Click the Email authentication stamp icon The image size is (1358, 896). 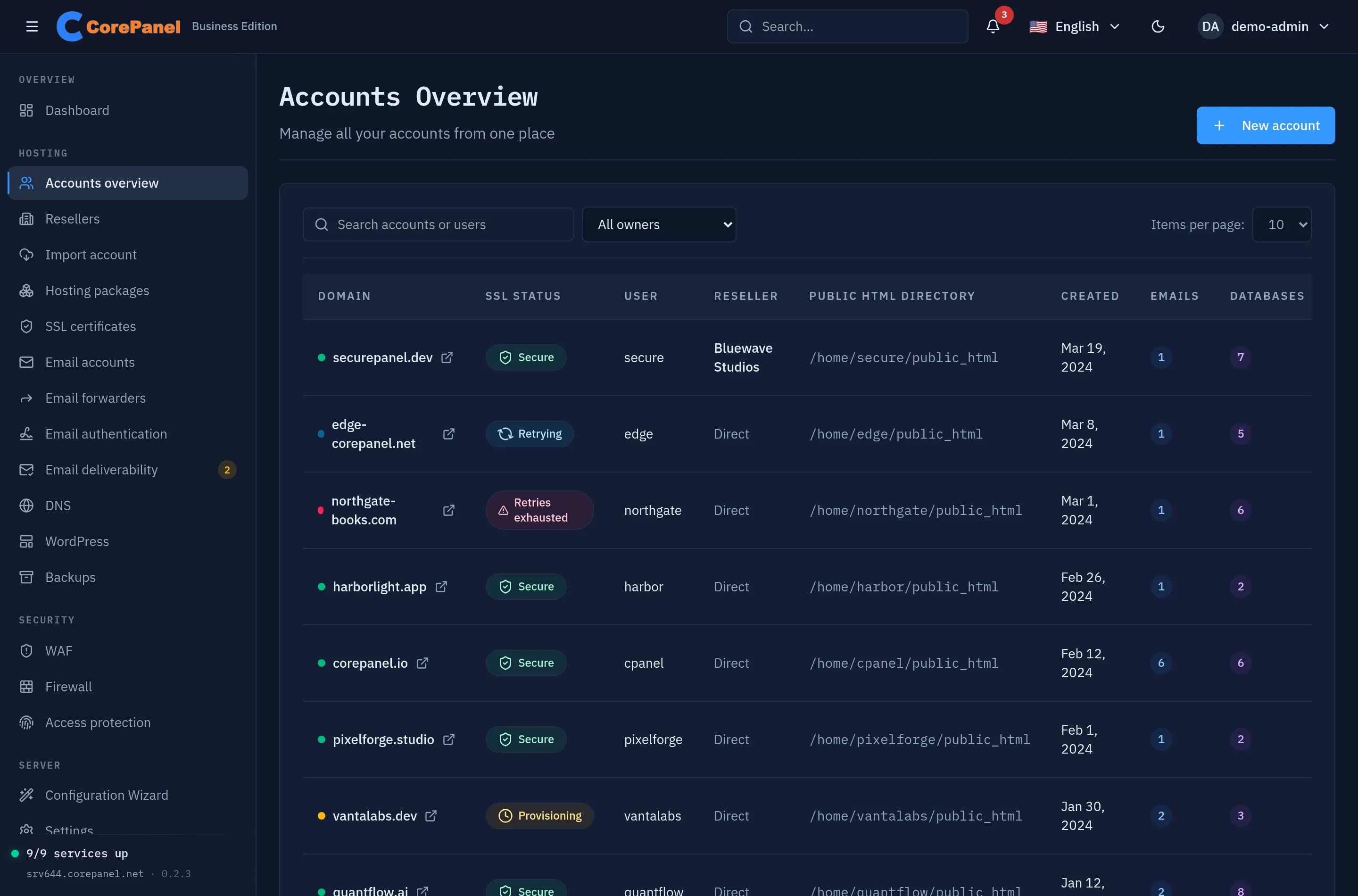point(26,434)
